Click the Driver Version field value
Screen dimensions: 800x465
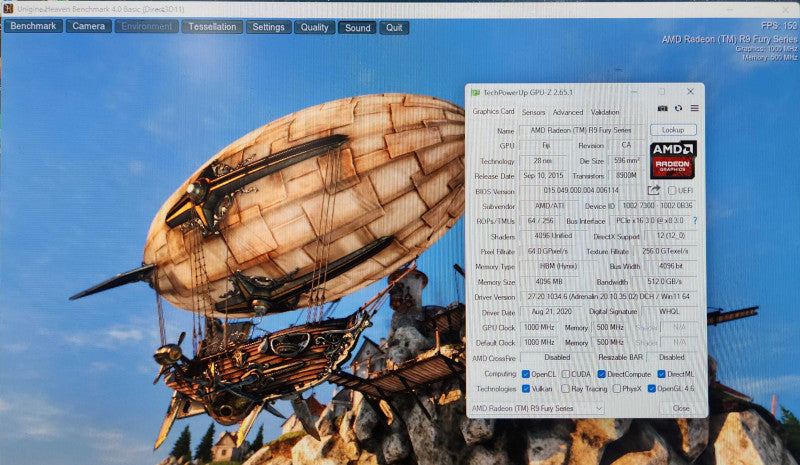608,297
